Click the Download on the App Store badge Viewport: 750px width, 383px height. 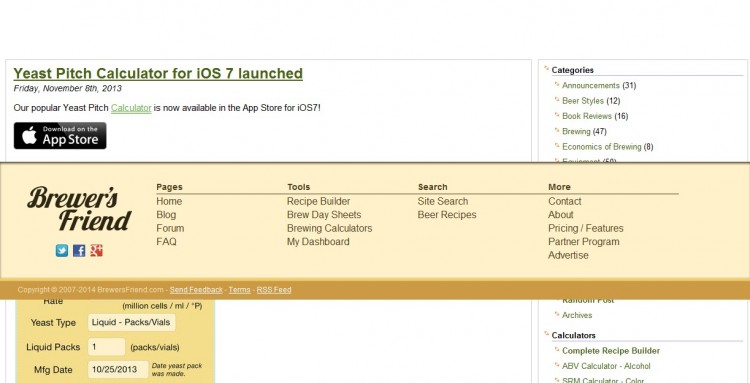60,136
